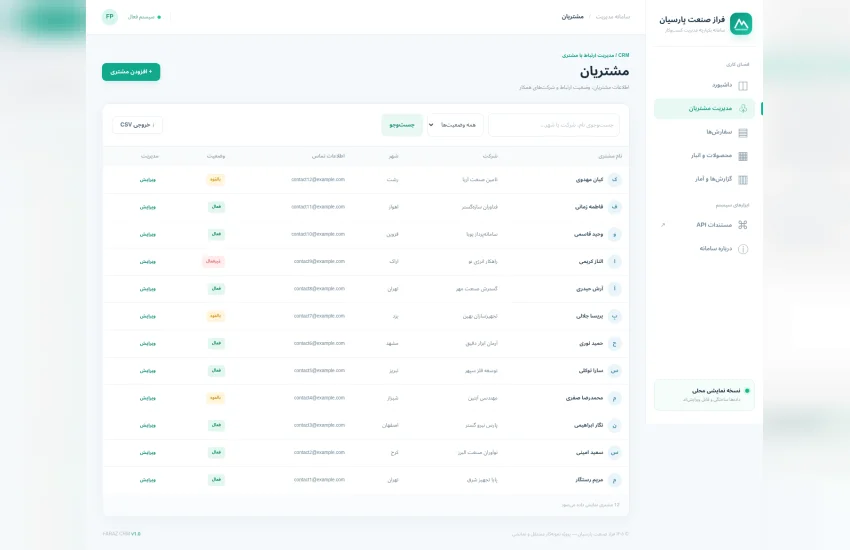Click the green جست‌وجو search button
This screenshot has height=550, width=850.
pos(402,125)
